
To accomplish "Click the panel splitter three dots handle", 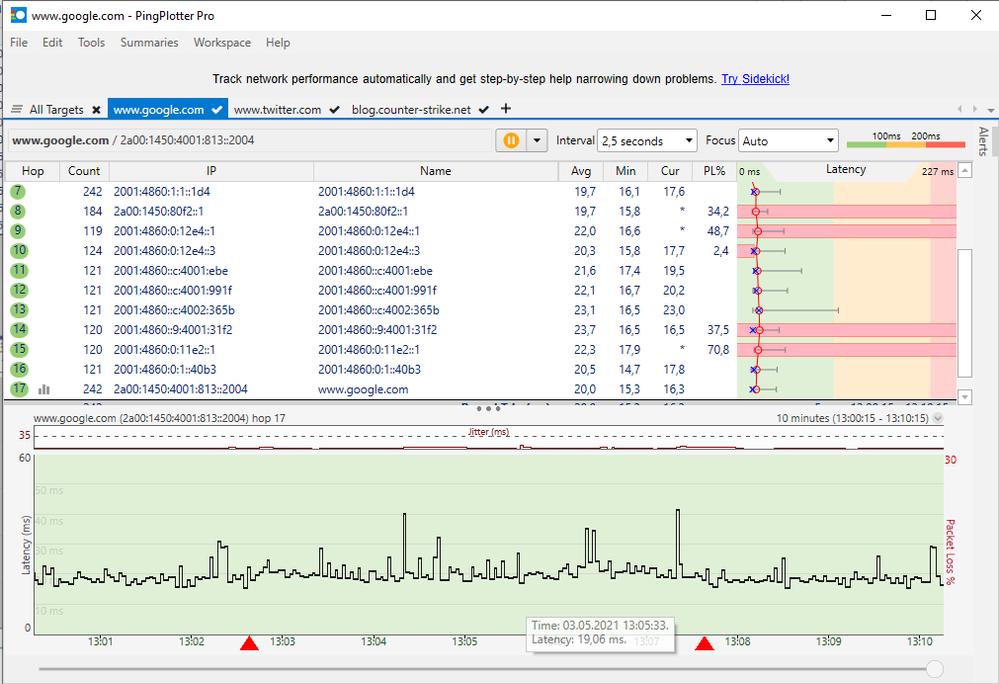I will tap(488, 408).
